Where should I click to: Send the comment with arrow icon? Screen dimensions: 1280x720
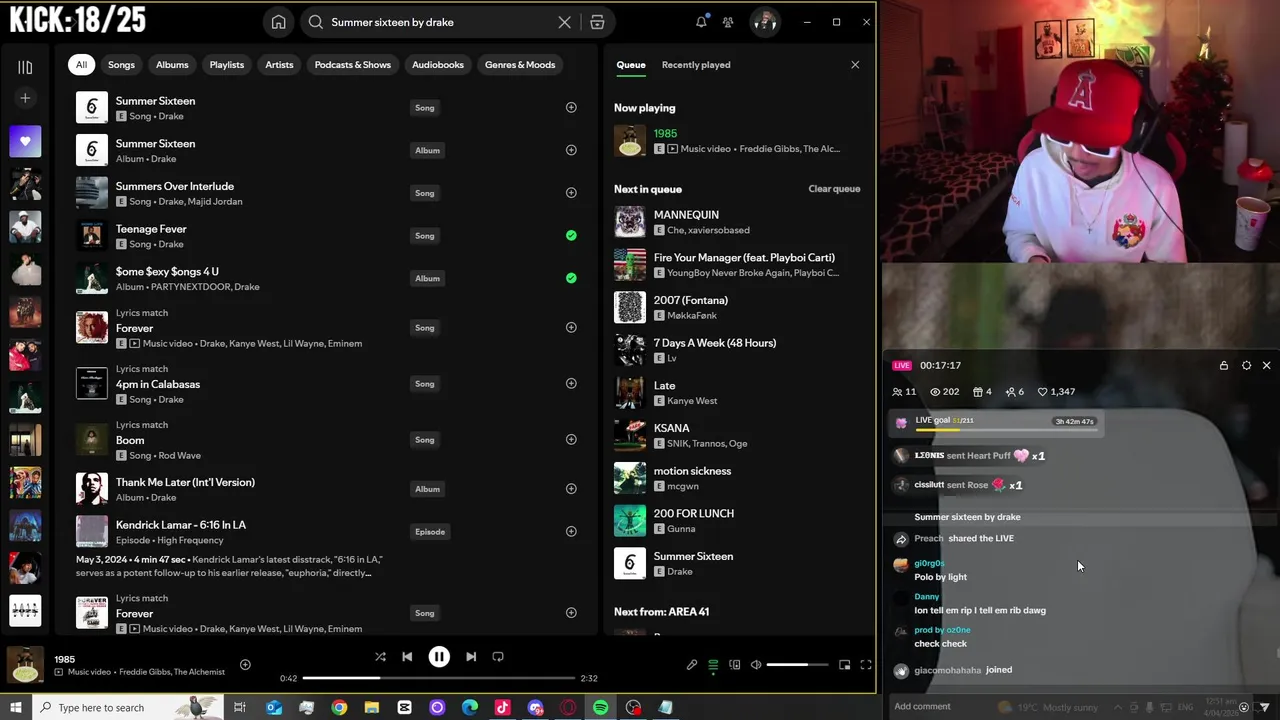[1264, 707]
